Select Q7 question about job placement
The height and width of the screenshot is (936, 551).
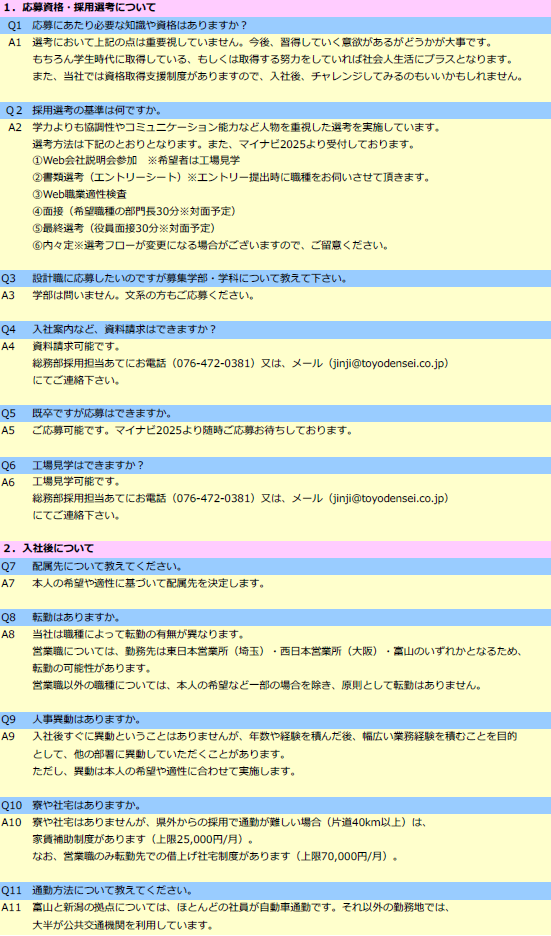tap(275, 566)
